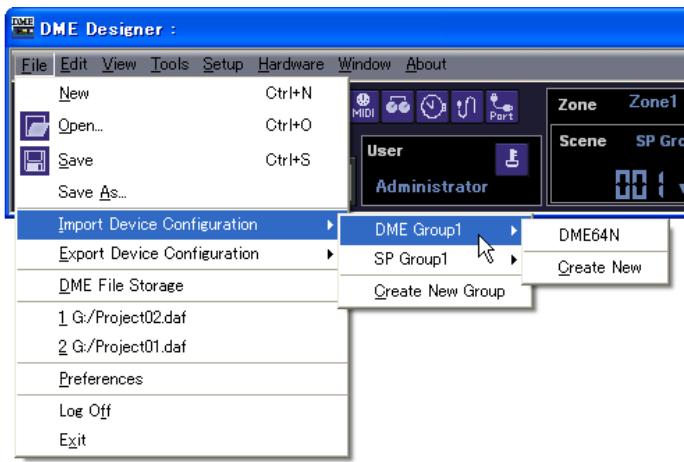Screen dimensions: 684x462
Task: Click the Zone1 zone value
Action: tap(653, 102)
